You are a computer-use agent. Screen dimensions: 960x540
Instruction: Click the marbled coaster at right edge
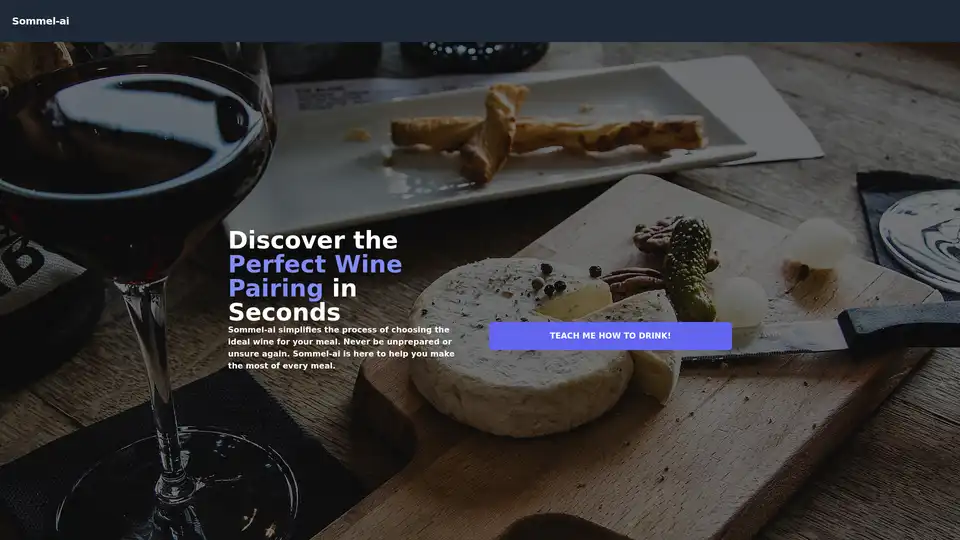tap(921, 239)
